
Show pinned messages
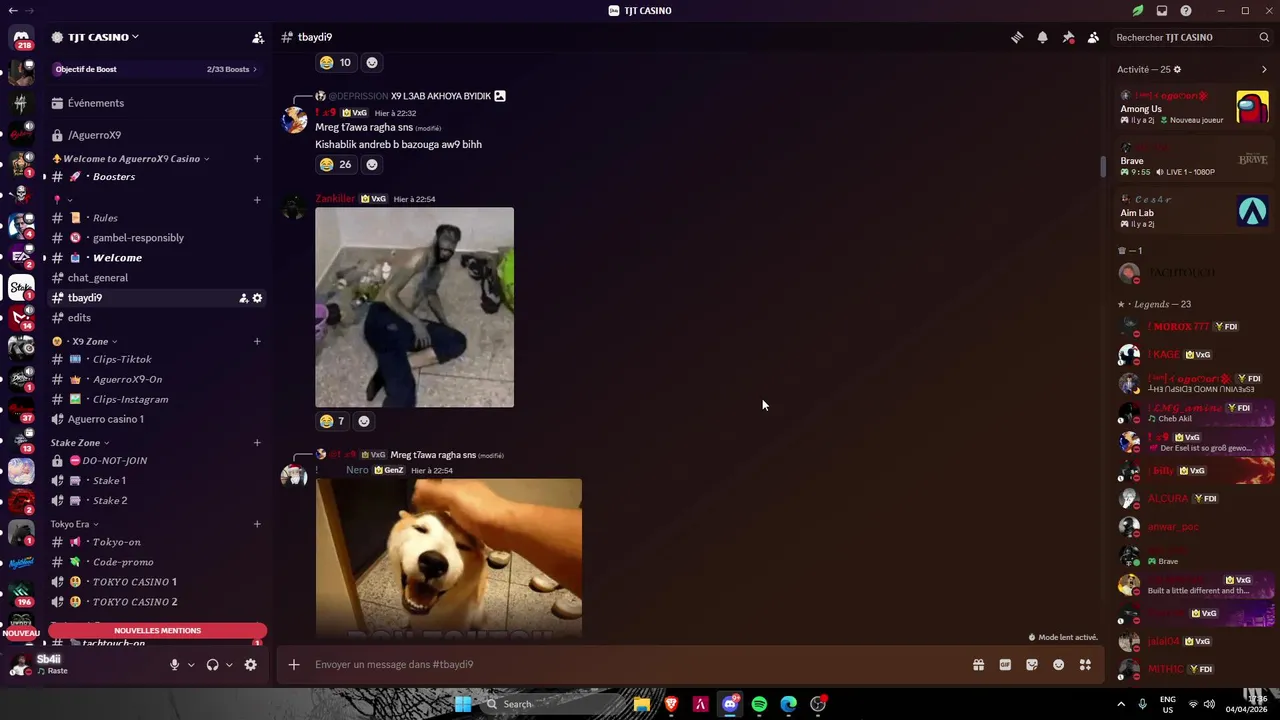(1068, 37)
